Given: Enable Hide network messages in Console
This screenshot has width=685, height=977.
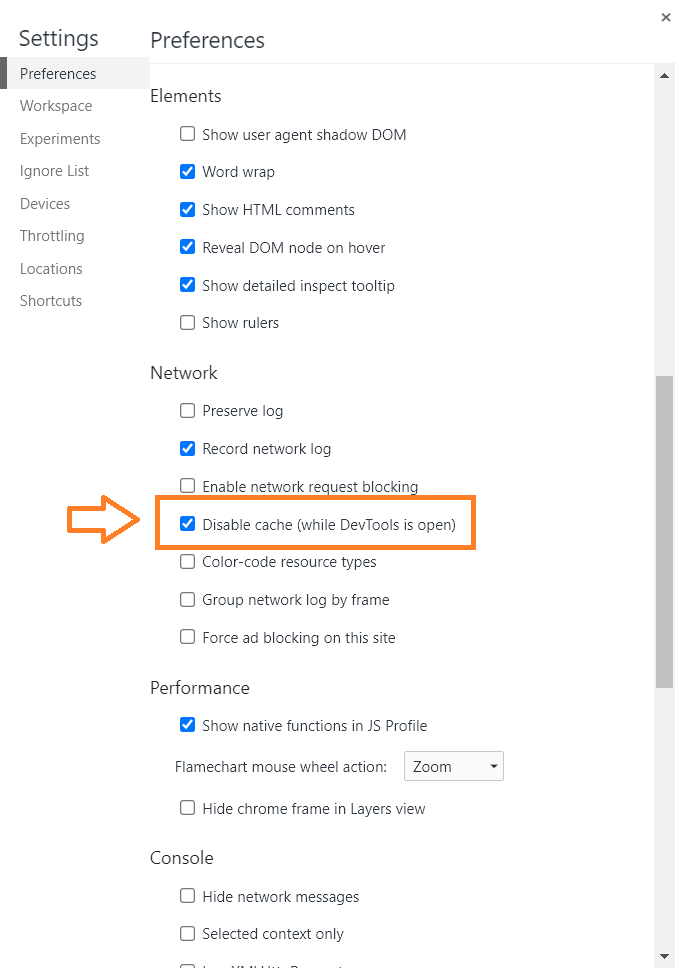Looking at the screenshot, I should (x=187, y=897).
